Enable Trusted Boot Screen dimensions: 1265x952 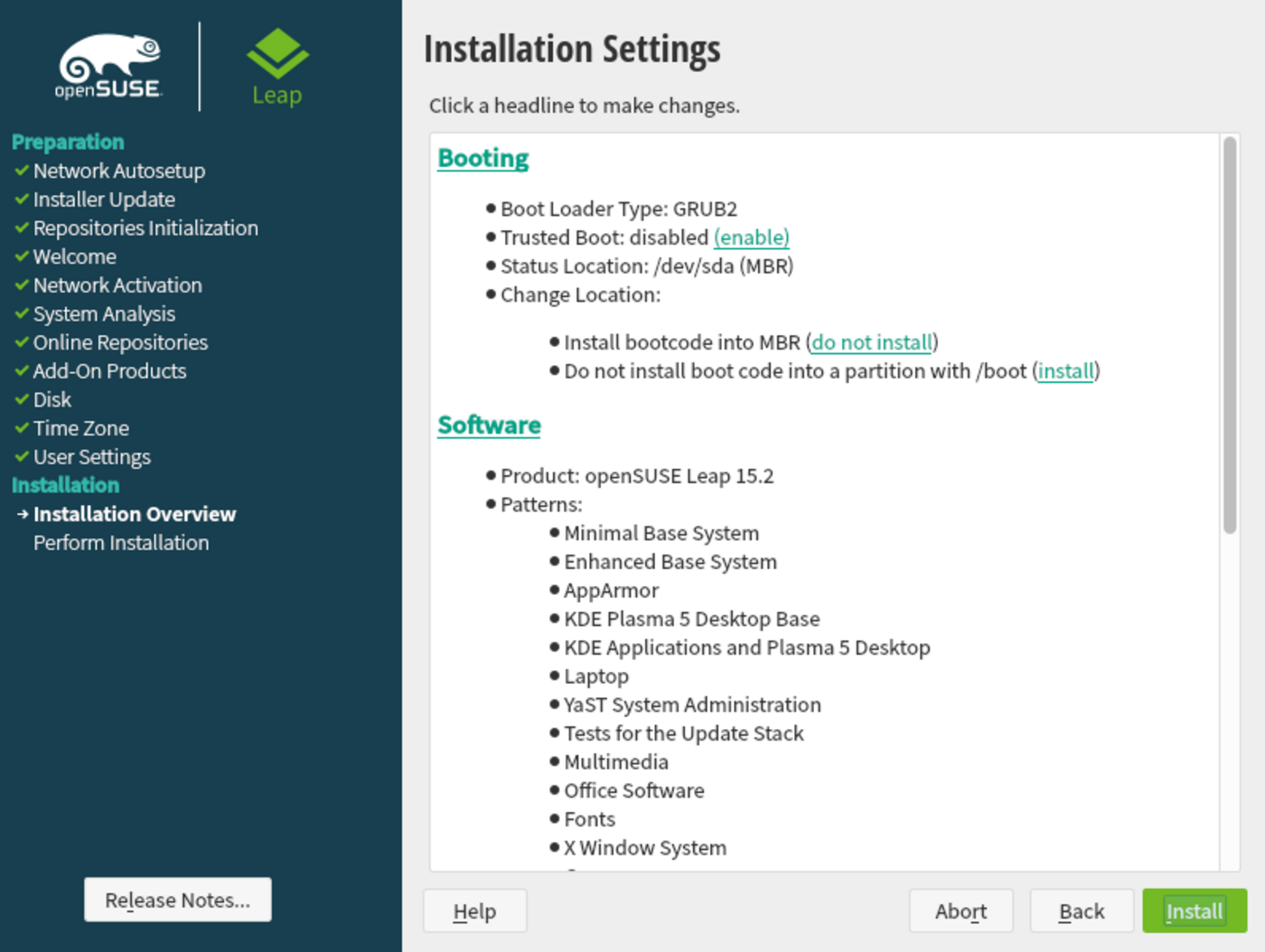[x=751, y=238]
